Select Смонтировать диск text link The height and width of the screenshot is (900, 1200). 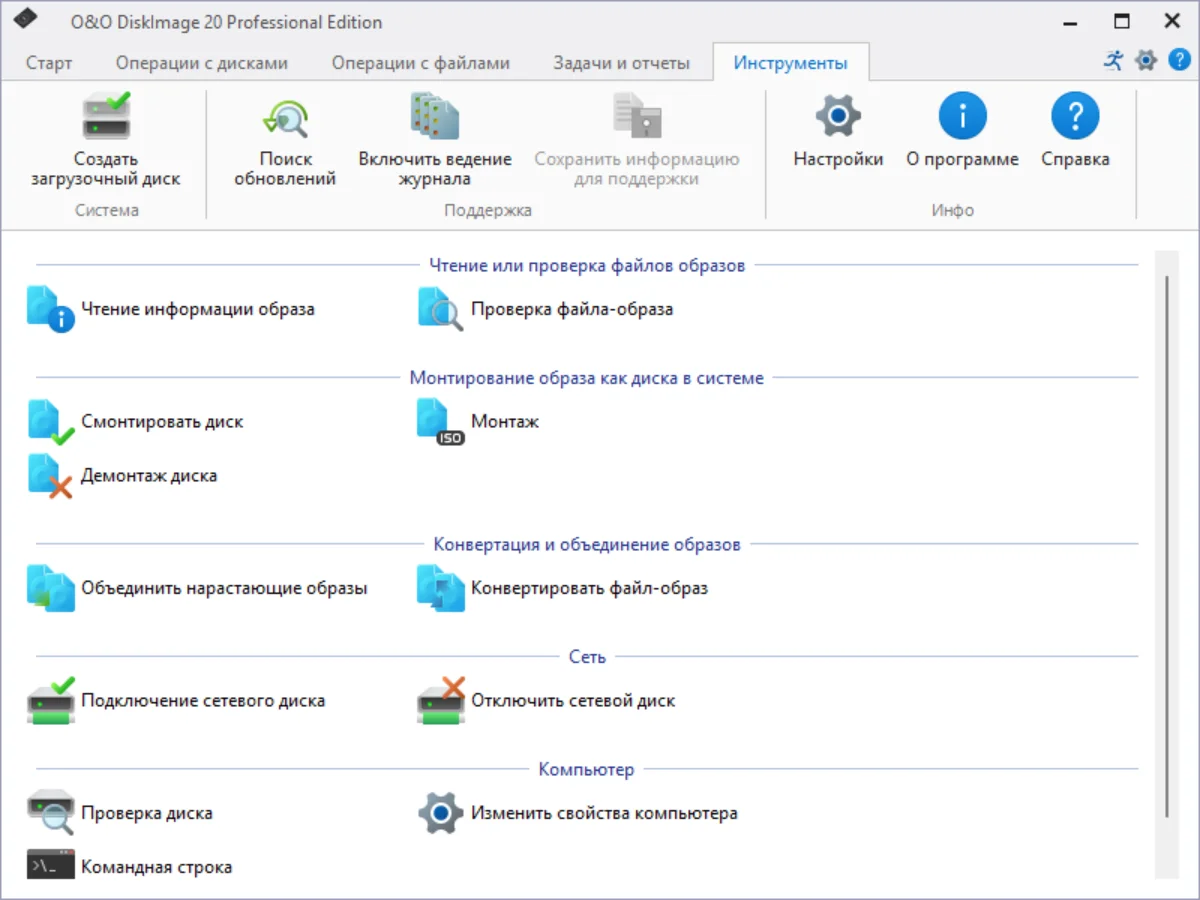(162, 422)
